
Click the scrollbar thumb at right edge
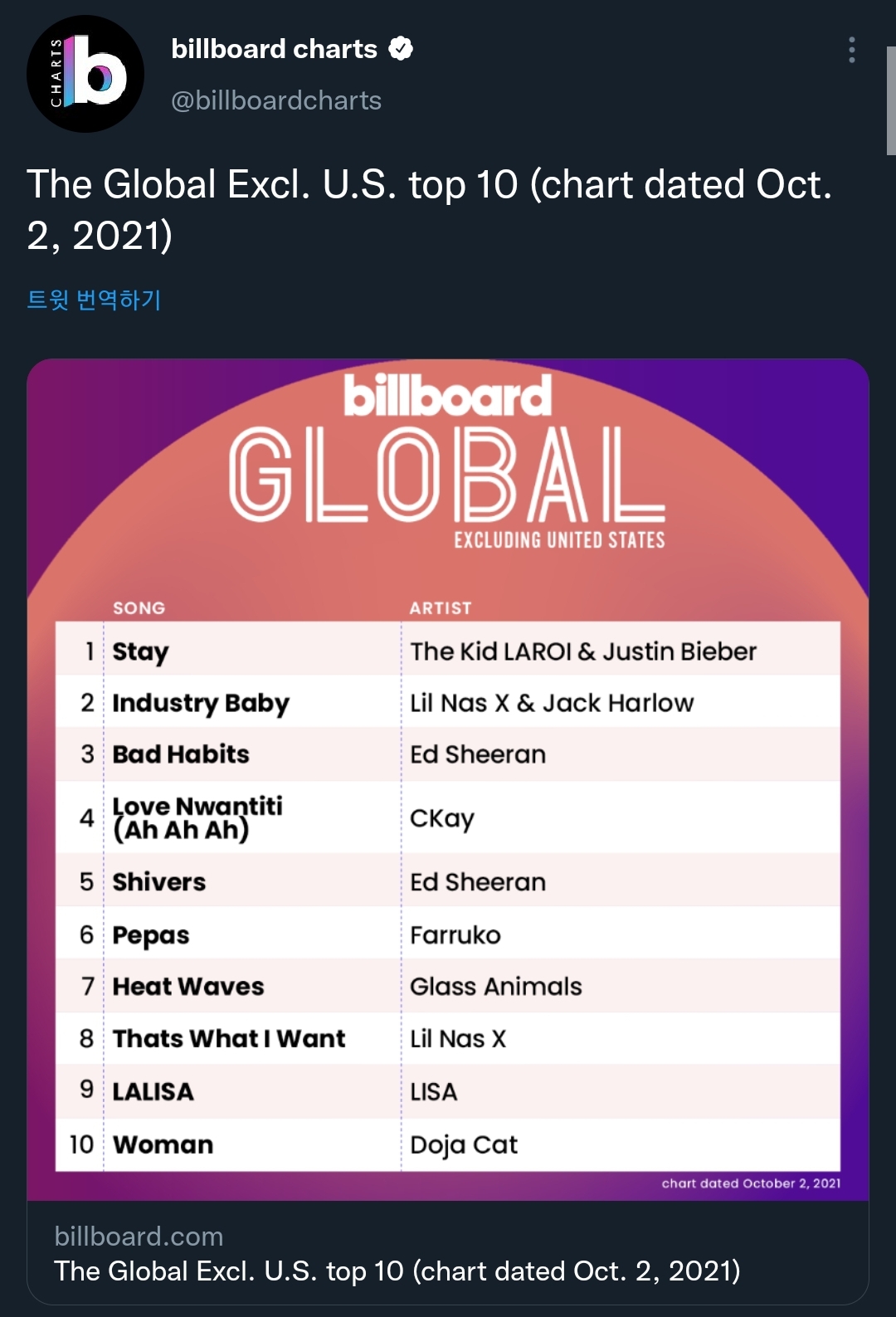(891, 100)
